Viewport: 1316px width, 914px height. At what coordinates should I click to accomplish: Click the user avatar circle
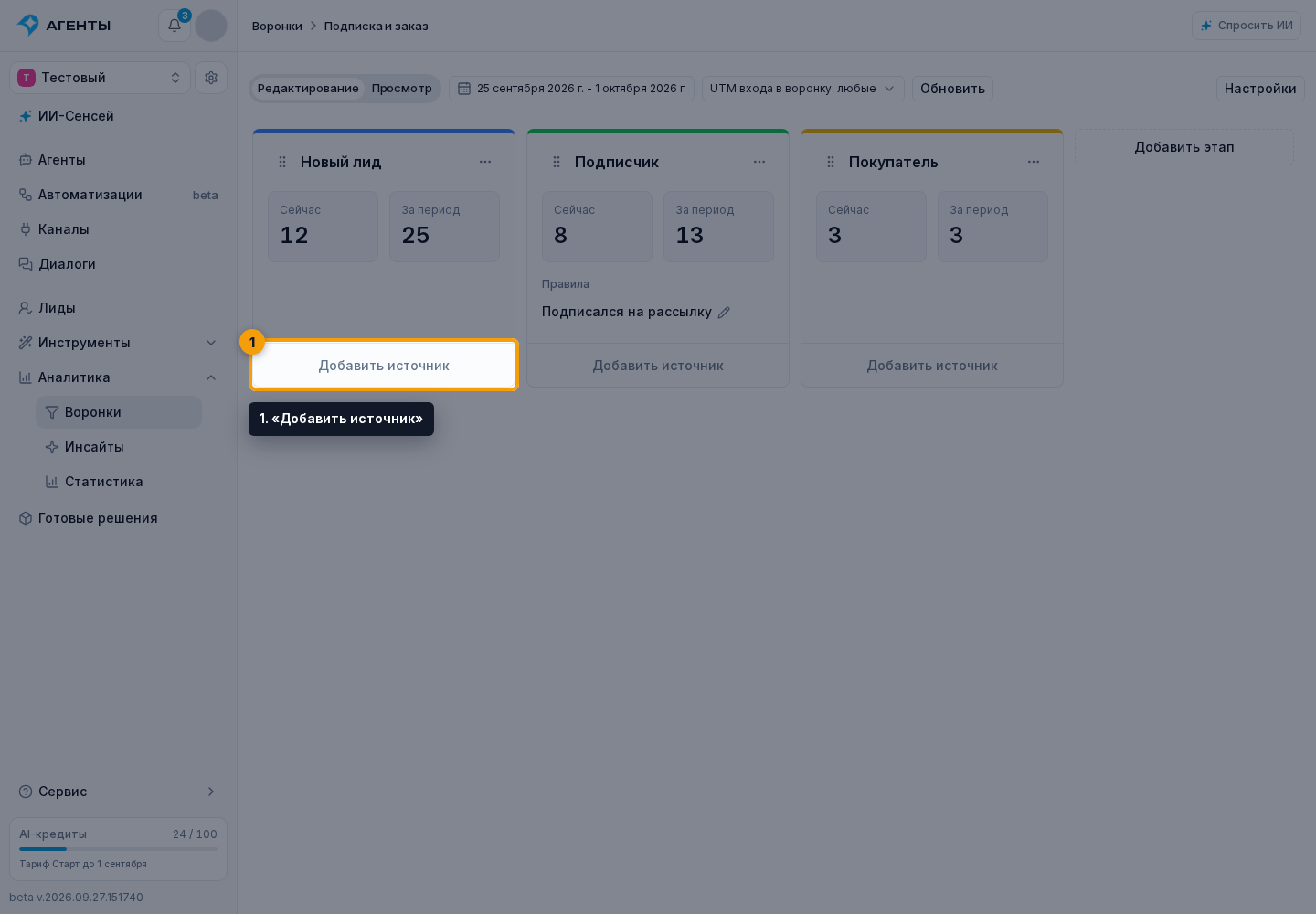pyautogui.click(x=211, y=26)
